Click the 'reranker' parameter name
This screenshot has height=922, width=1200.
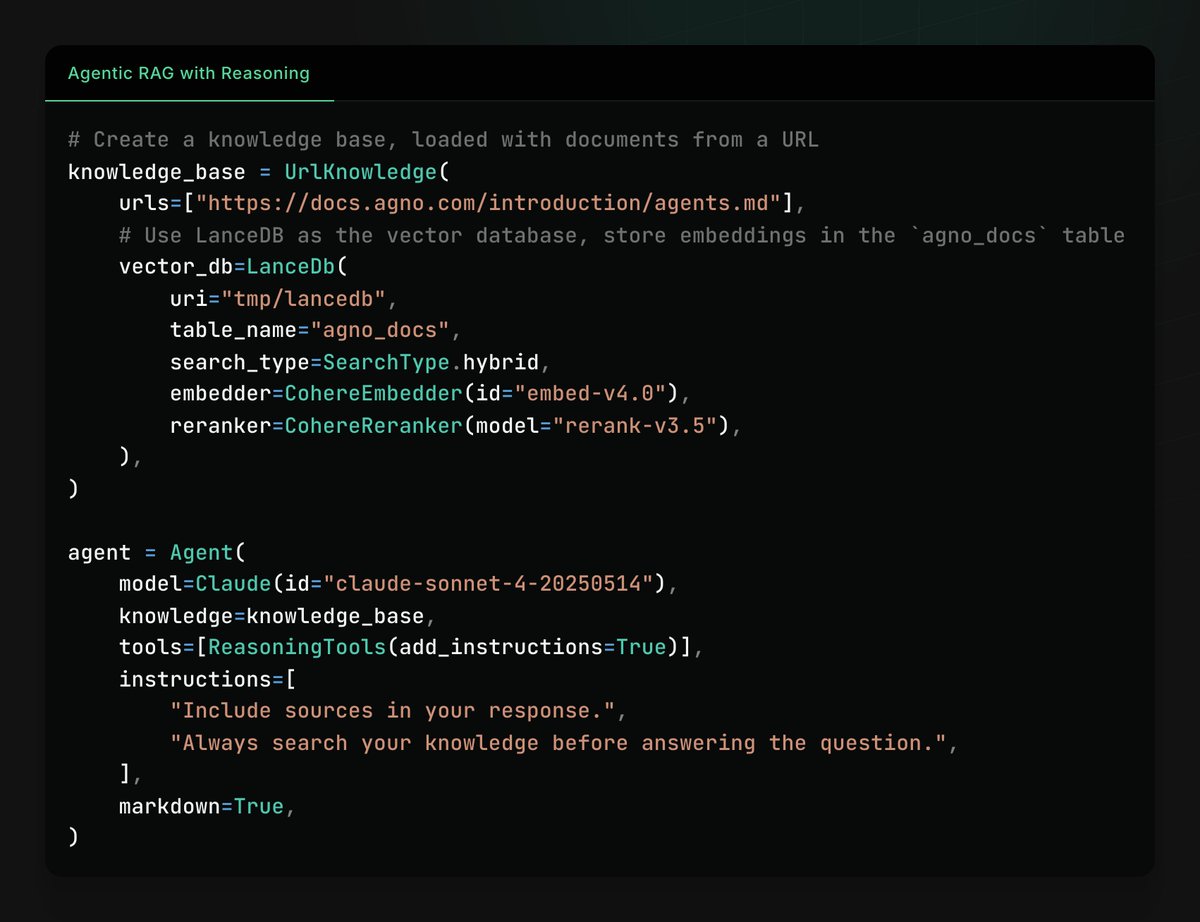point(221,427)
